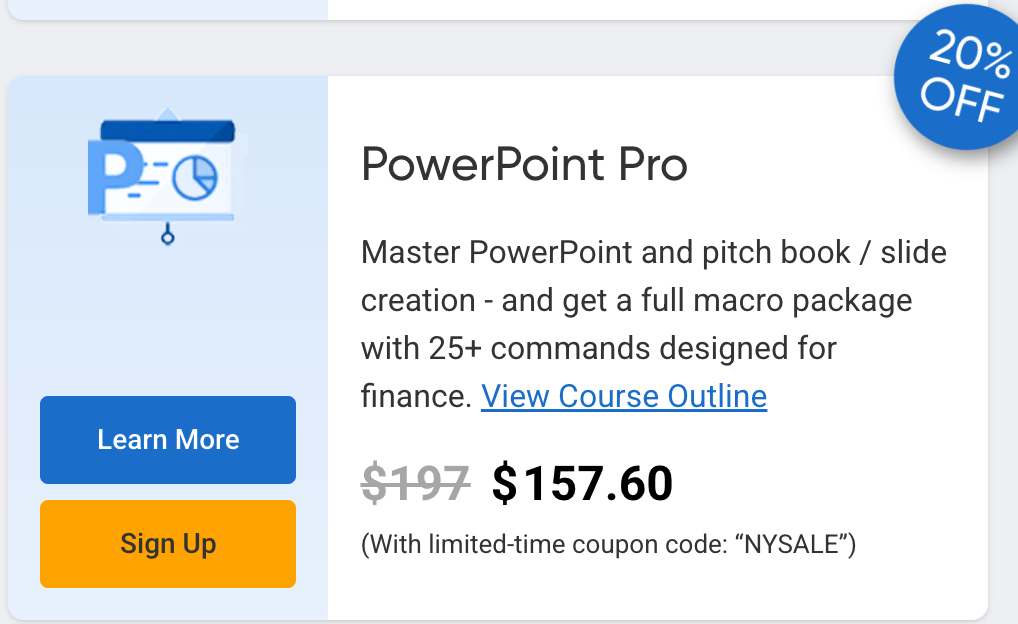The image size is (1018, 624).
Task: Open Learn More for PowerPoint Pro
Action: click(x=168, y=440)
